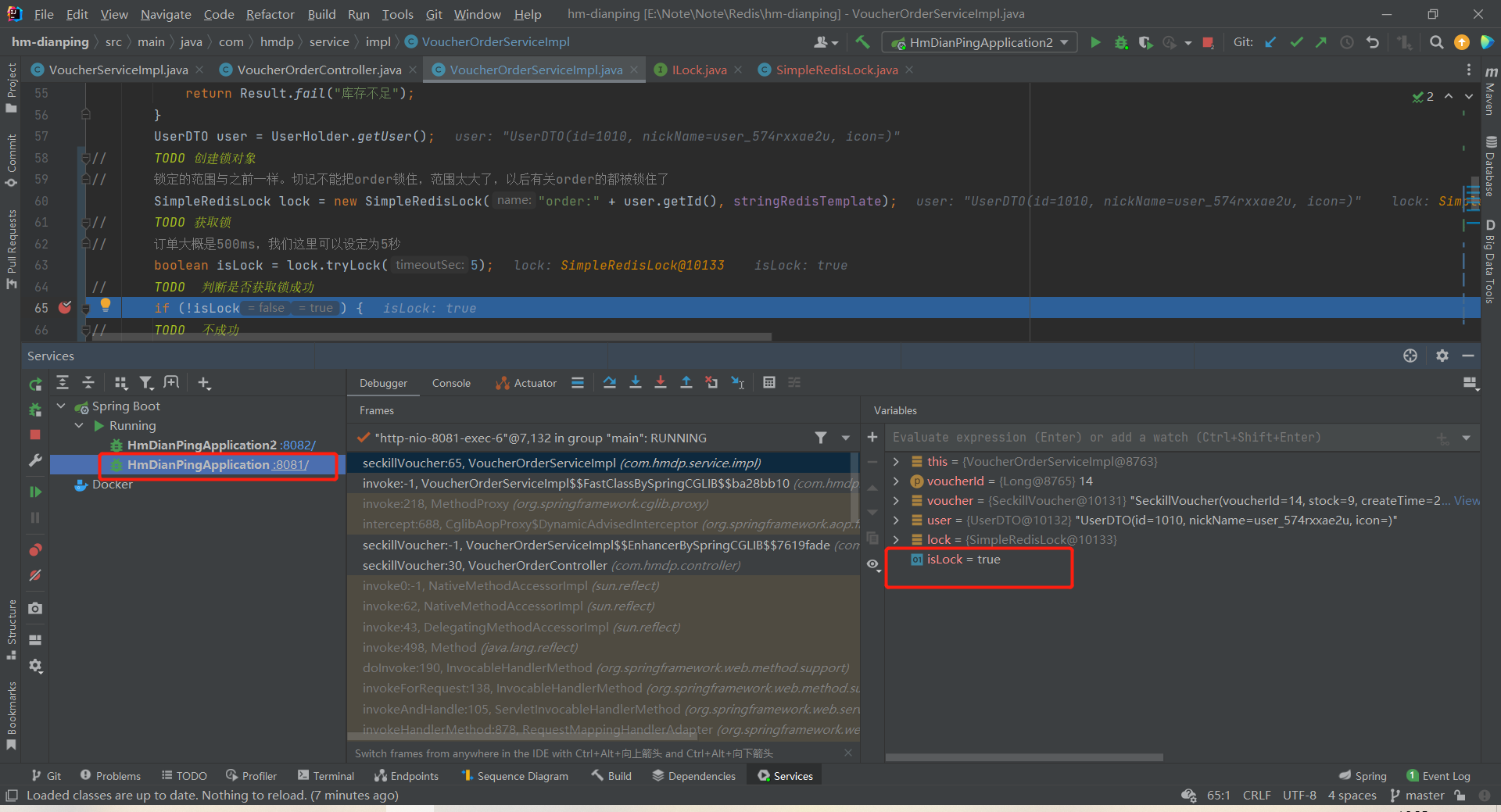Image resolution: width=1501 pixels, height=812 pixels.
Task: Open the Event Log
Action: (x=1438, y=775)
